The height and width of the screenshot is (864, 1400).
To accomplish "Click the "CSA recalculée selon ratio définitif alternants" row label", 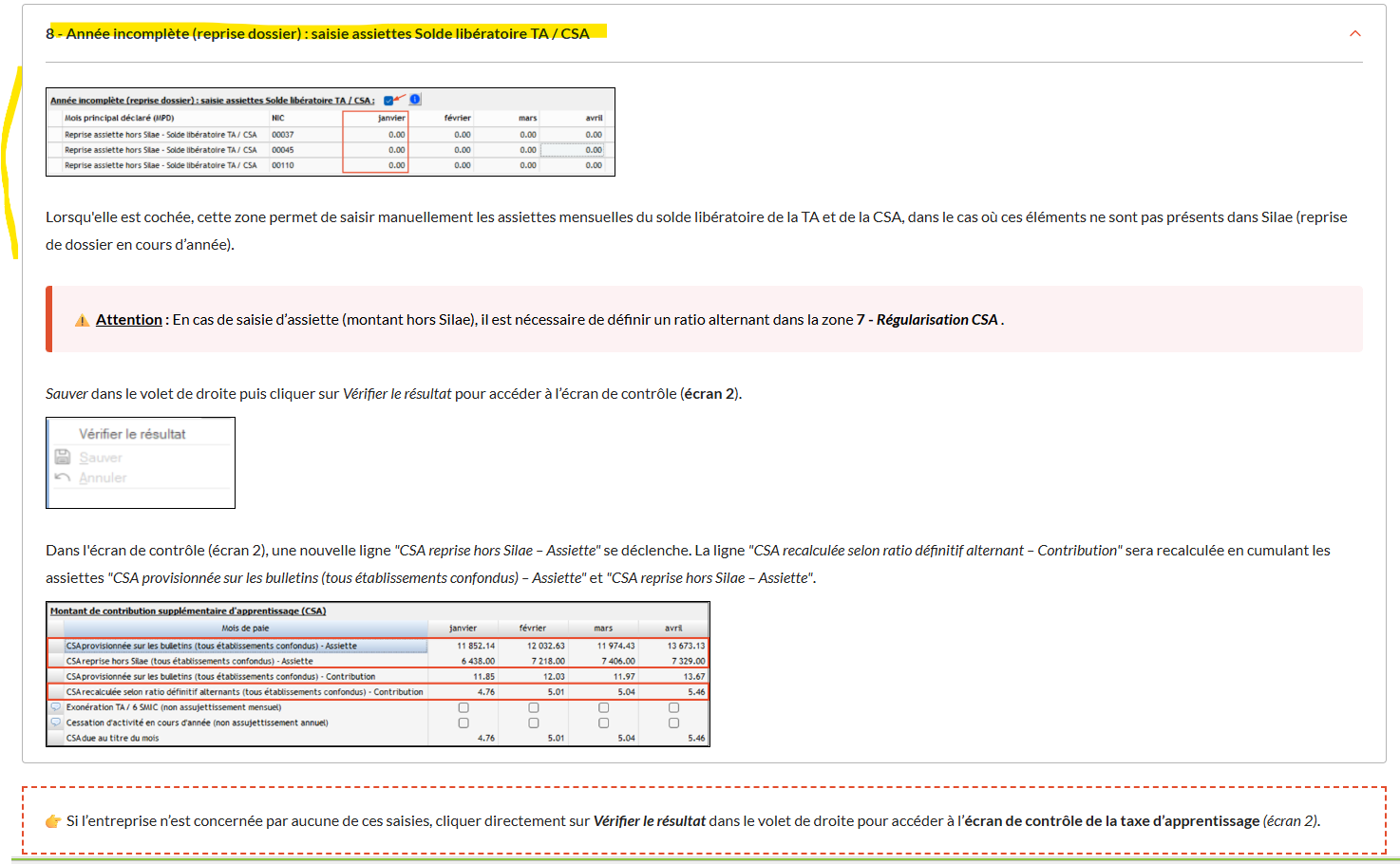I will tap(244, 692).
